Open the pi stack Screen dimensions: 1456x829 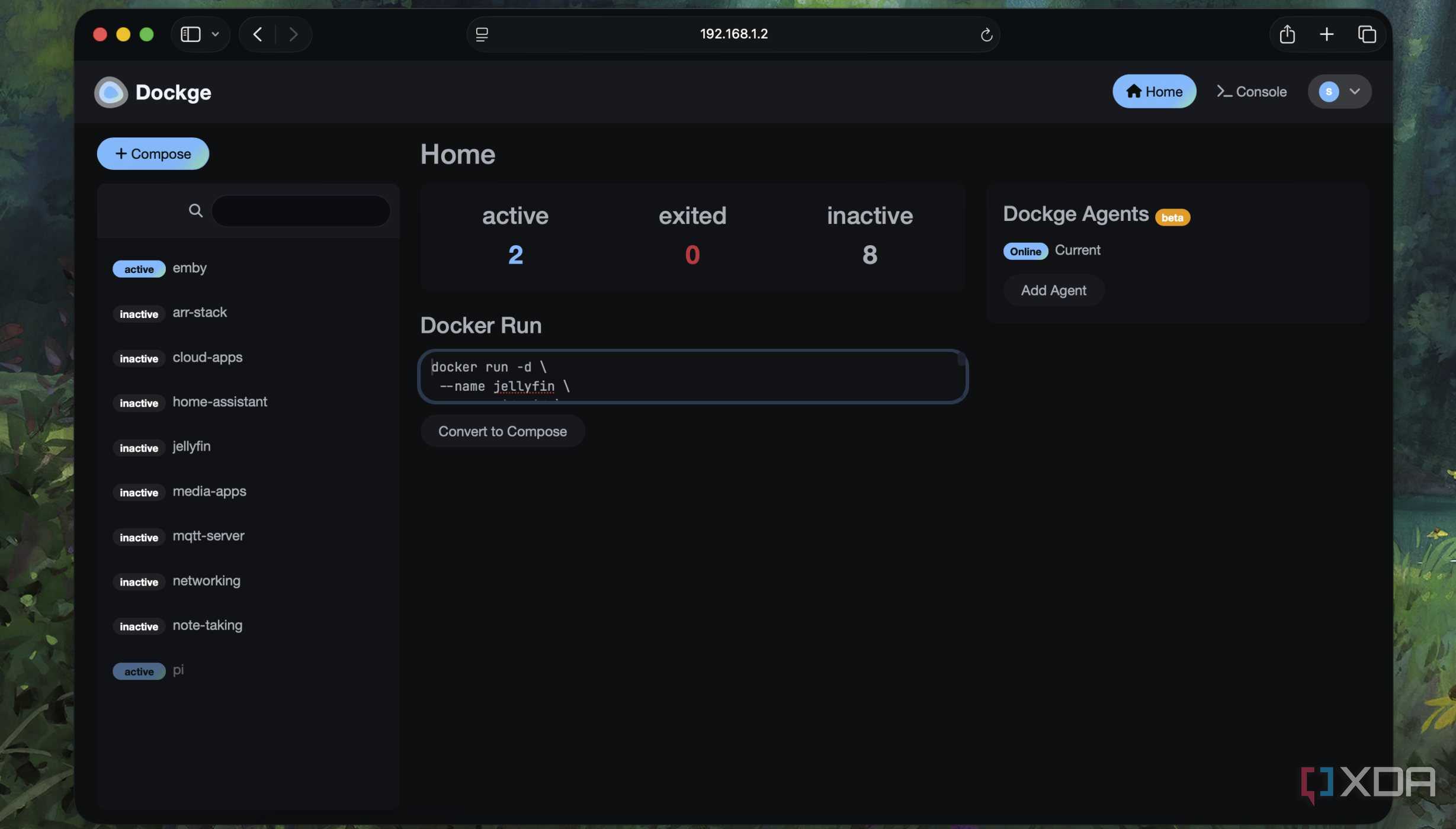[x=248, y=670]
